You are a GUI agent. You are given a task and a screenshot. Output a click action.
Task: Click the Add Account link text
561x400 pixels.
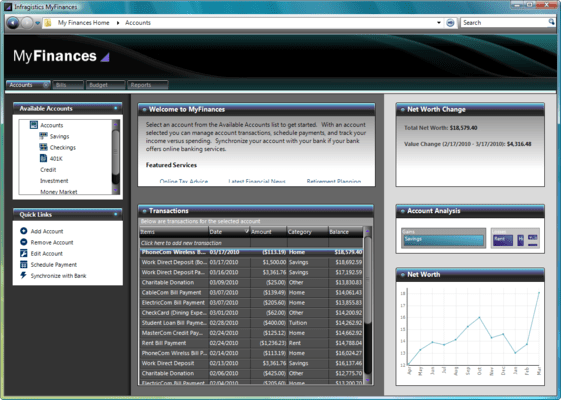coord(47,231)
